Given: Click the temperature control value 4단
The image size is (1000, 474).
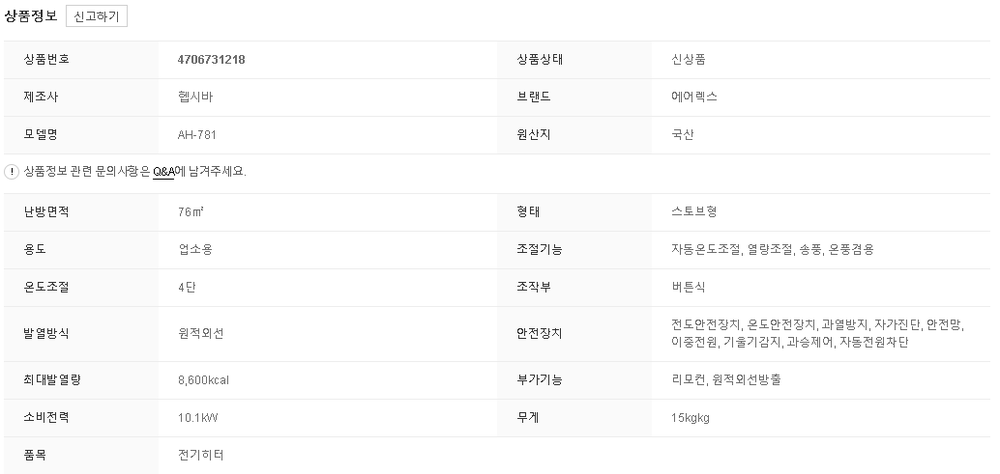Looking at the screenshot, I should (187, 287).
